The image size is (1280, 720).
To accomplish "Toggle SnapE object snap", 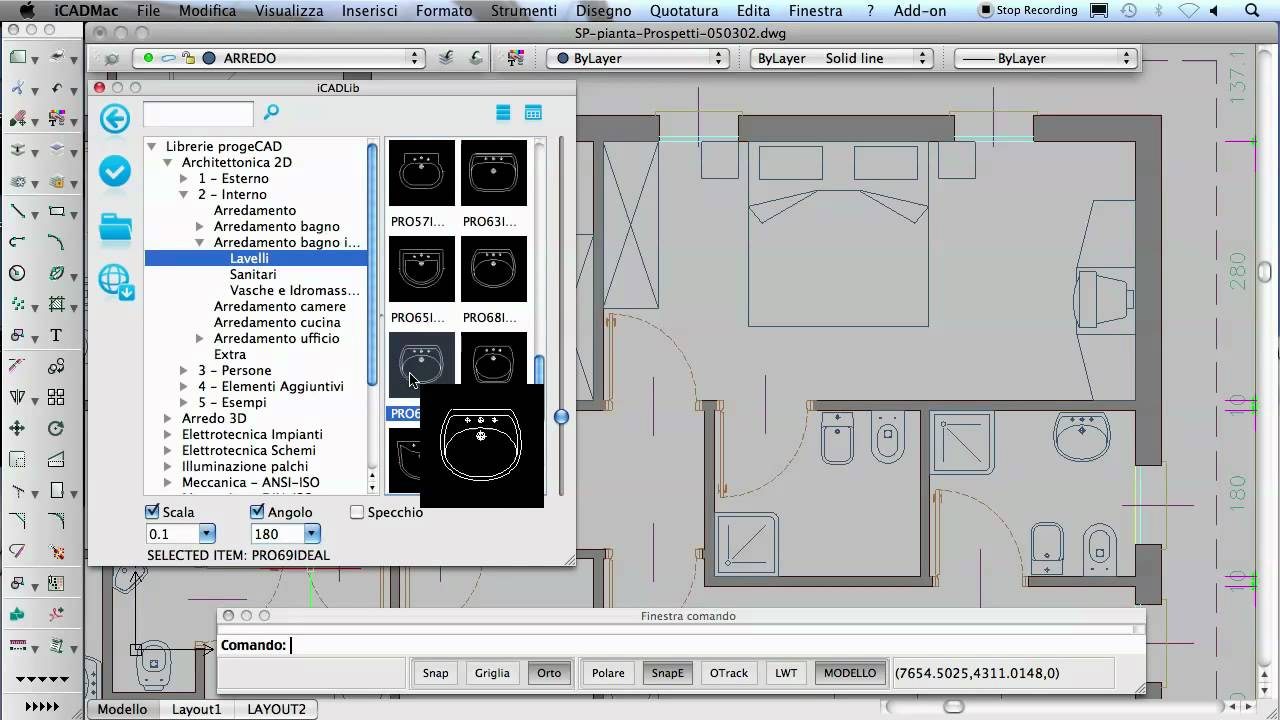I will (x=668, y=673).
